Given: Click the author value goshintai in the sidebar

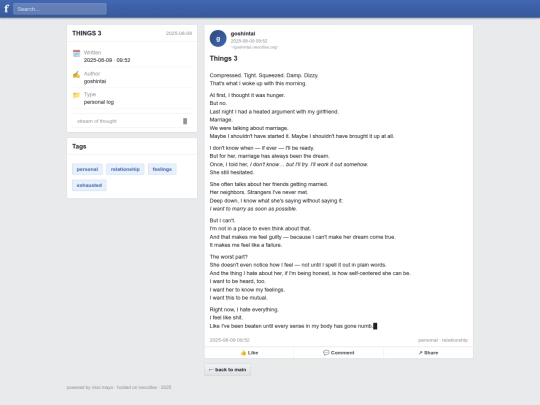Looking at the screenshot, I should (95, 81).
